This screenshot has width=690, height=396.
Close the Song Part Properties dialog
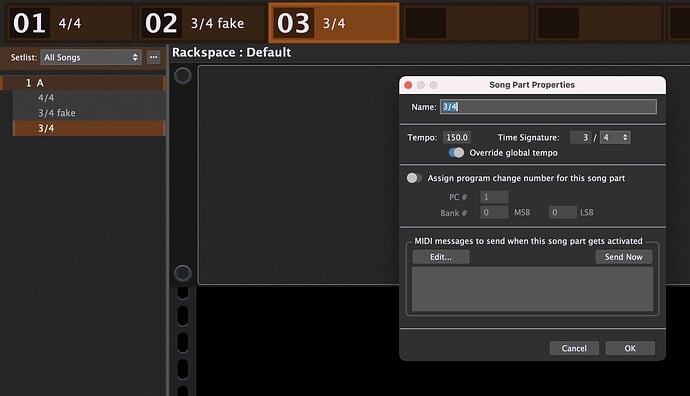pos(408,85)
